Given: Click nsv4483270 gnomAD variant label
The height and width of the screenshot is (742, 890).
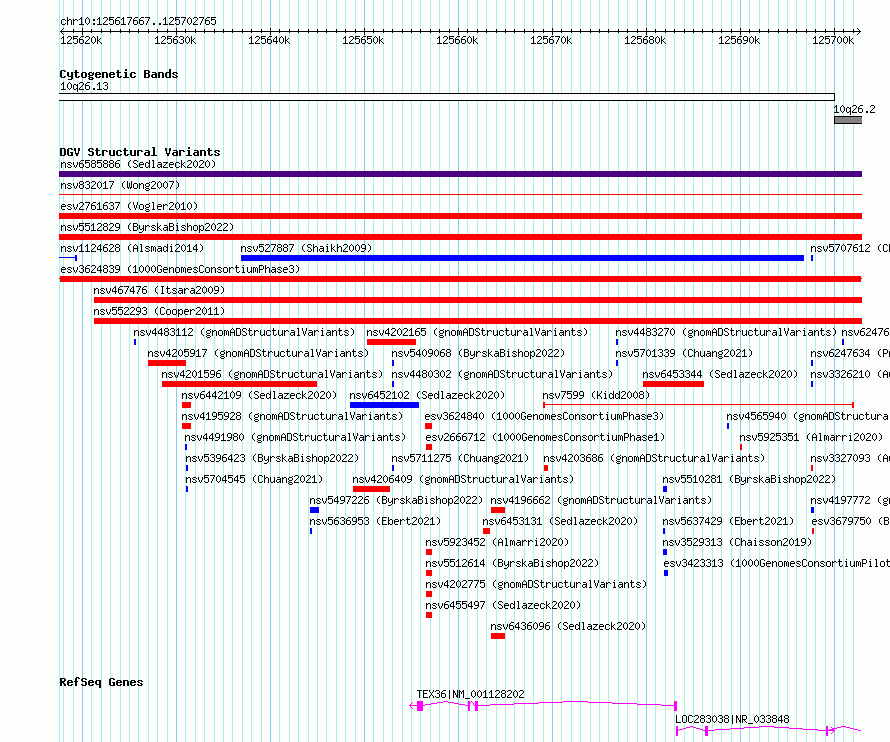Looking at the screenshot, I should click(x=726, y=332).
